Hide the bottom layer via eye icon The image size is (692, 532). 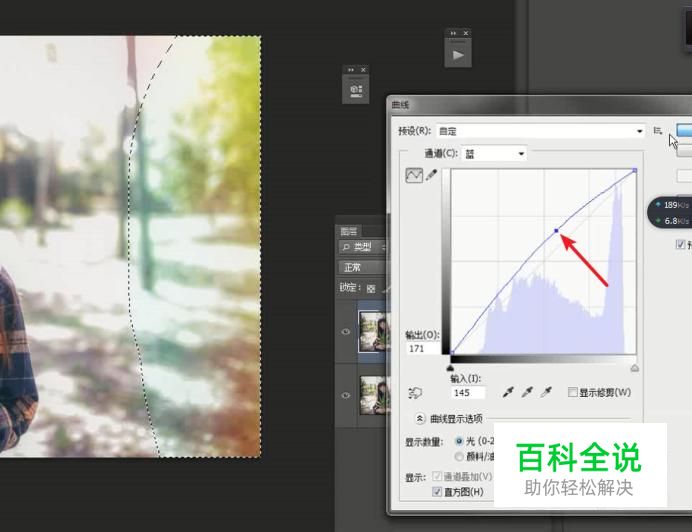(346, 396)
